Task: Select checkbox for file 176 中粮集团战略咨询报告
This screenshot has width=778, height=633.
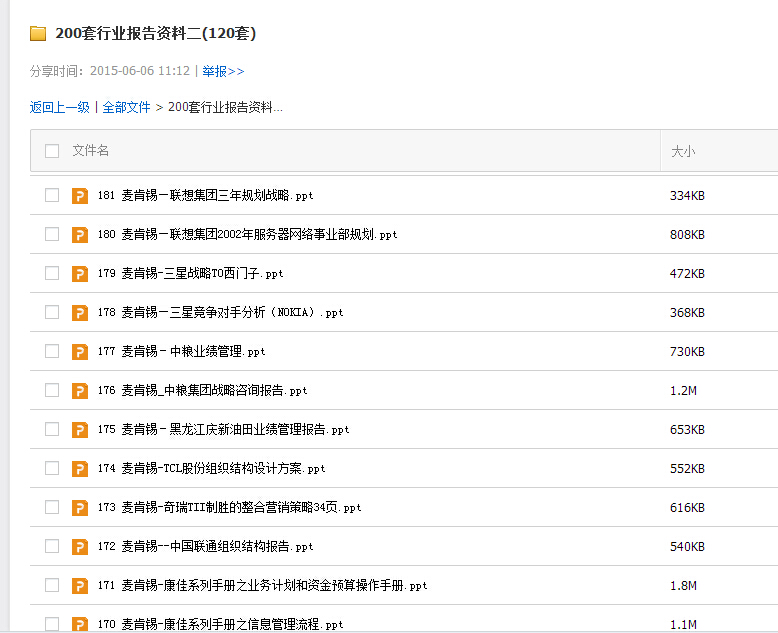Action: pos(52,390)
